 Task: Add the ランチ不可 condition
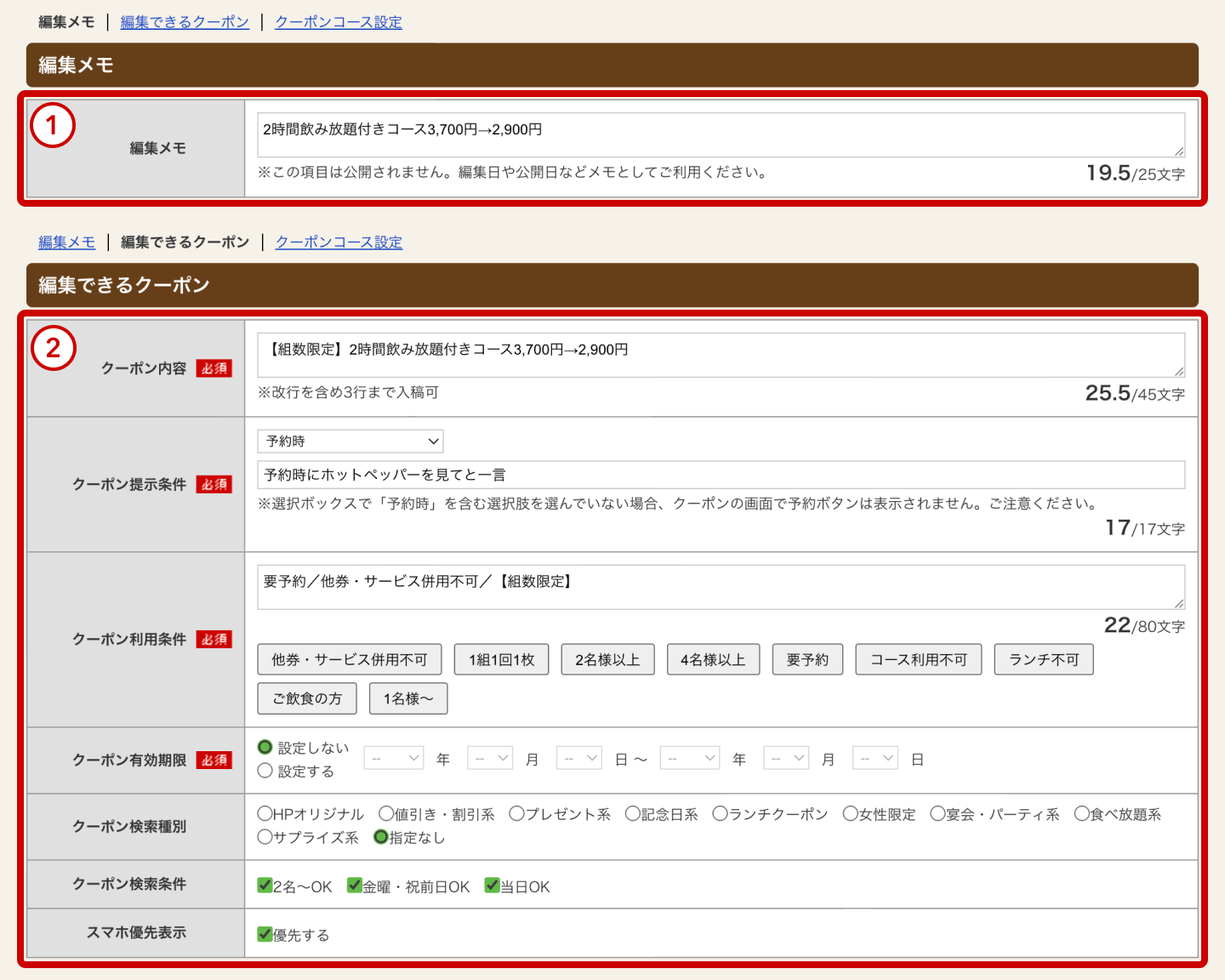(x=1044, y=659)
